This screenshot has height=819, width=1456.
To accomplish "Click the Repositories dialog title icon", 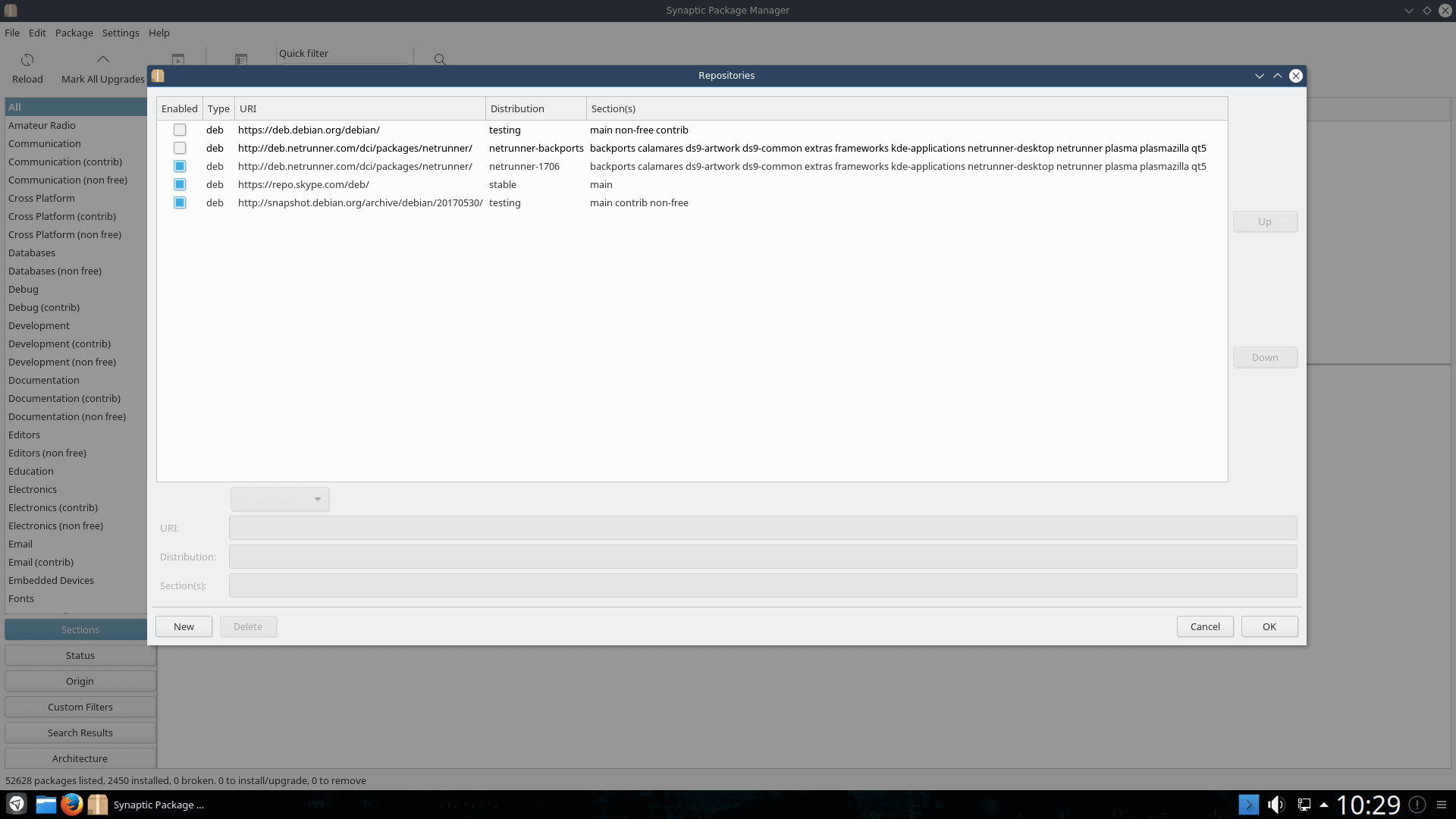I will (158, 76).
